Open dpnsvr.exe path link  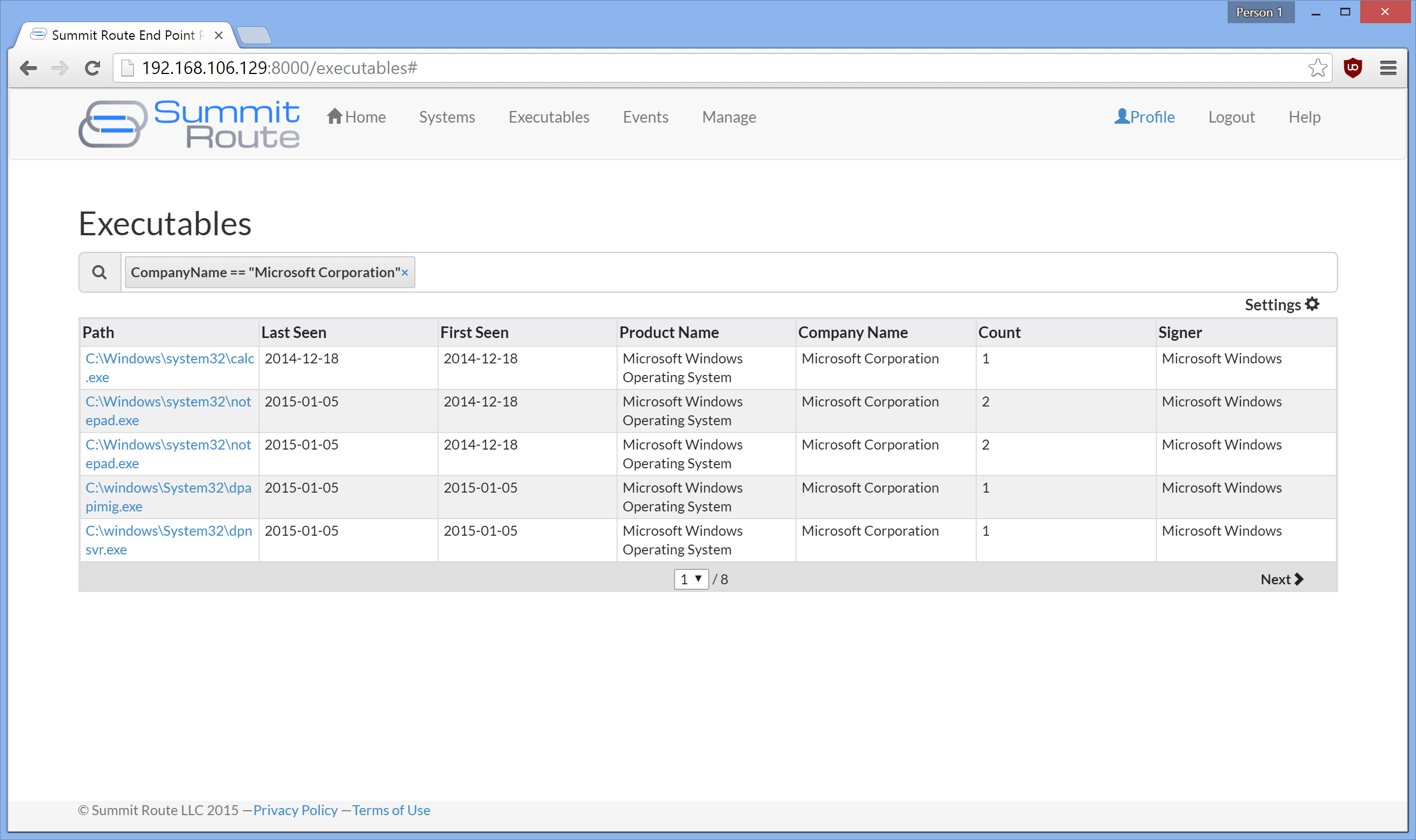point(169,540)
